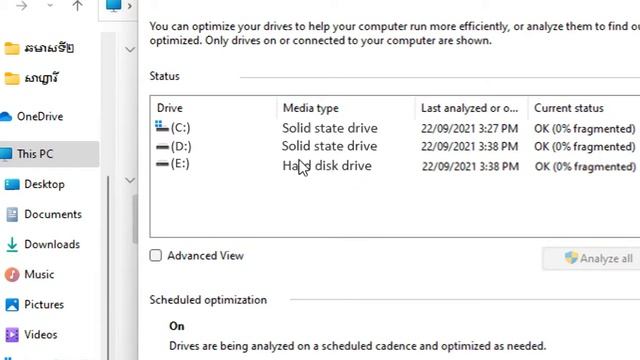Image resolution: width=640 pixels, height=360 pixels.
Task: Click the 22/09/2021 3:27 PM cell
Action: click(469, 129)
